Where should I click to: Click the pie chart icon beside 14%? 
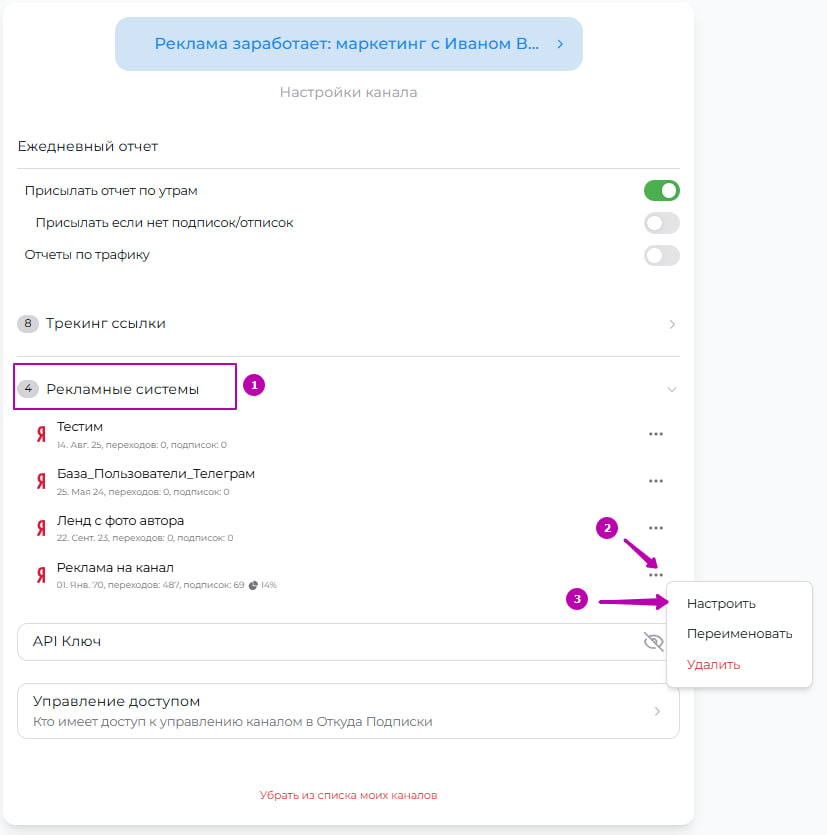point(253,585)
